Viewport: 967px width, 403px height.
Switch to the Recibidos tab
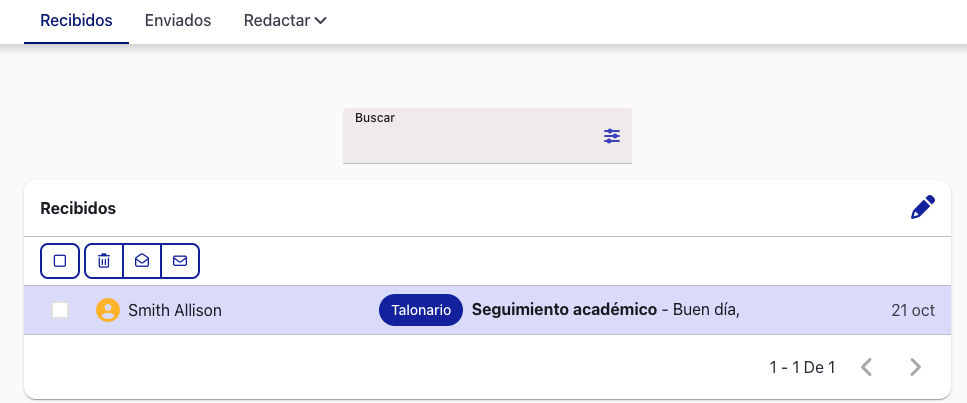[x=76, y=21]
